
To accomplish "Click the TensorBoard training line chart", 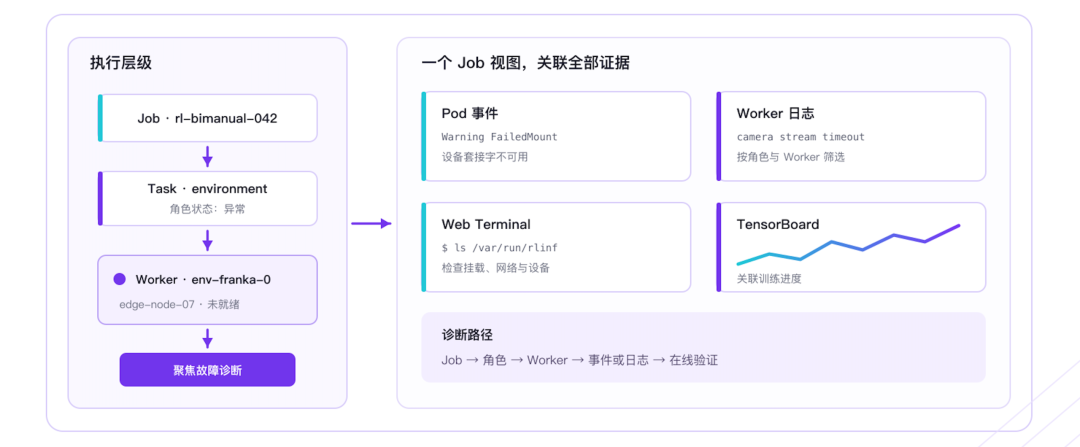I will [x=848, y=246].
